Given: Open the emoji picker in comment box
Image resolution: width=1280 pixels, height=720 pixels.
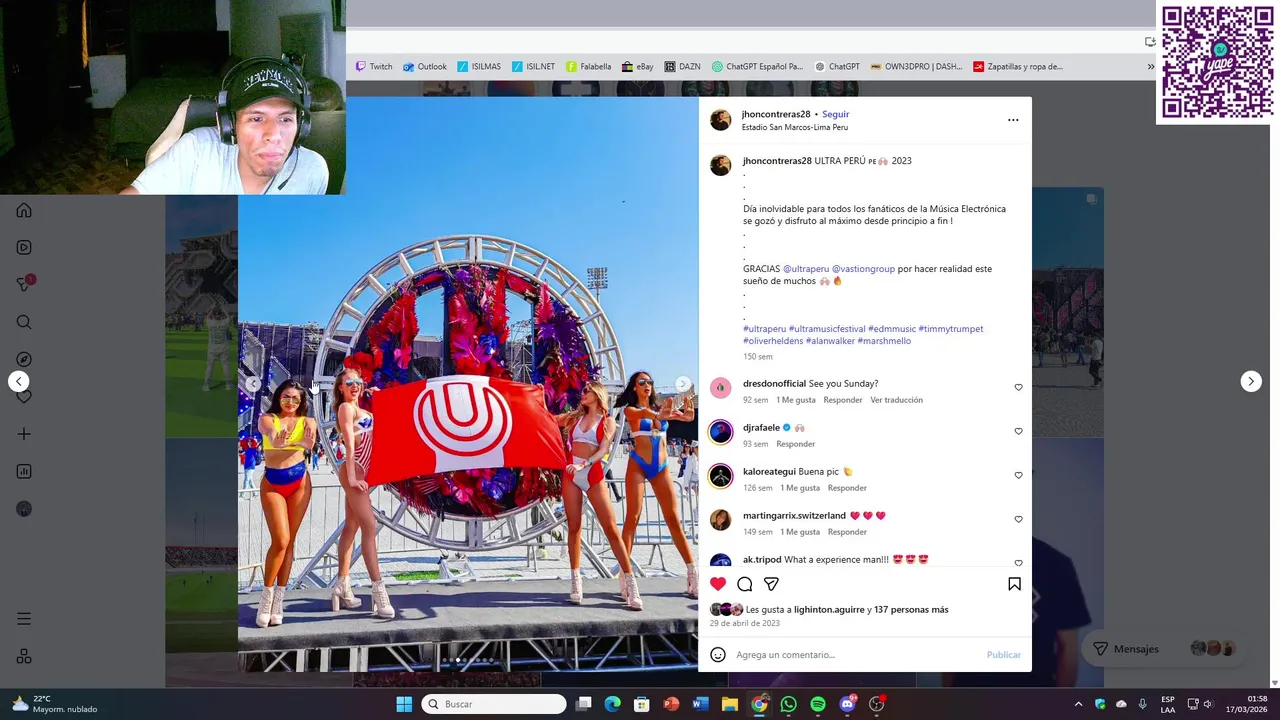Looking at the screenshot, I should click(x=718, y=655).
